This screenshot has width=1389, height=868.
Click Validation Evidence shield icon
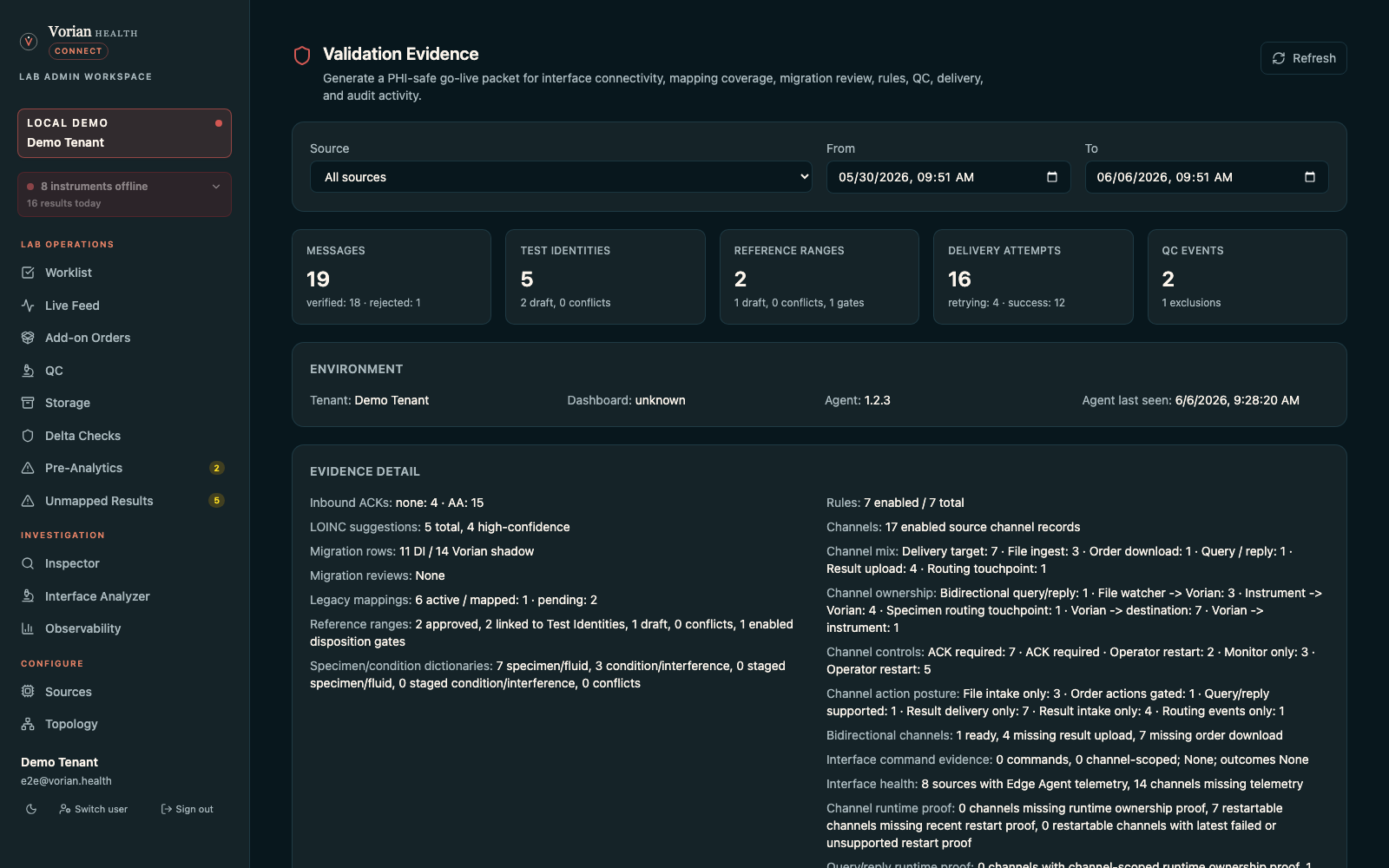pos(302,56)
